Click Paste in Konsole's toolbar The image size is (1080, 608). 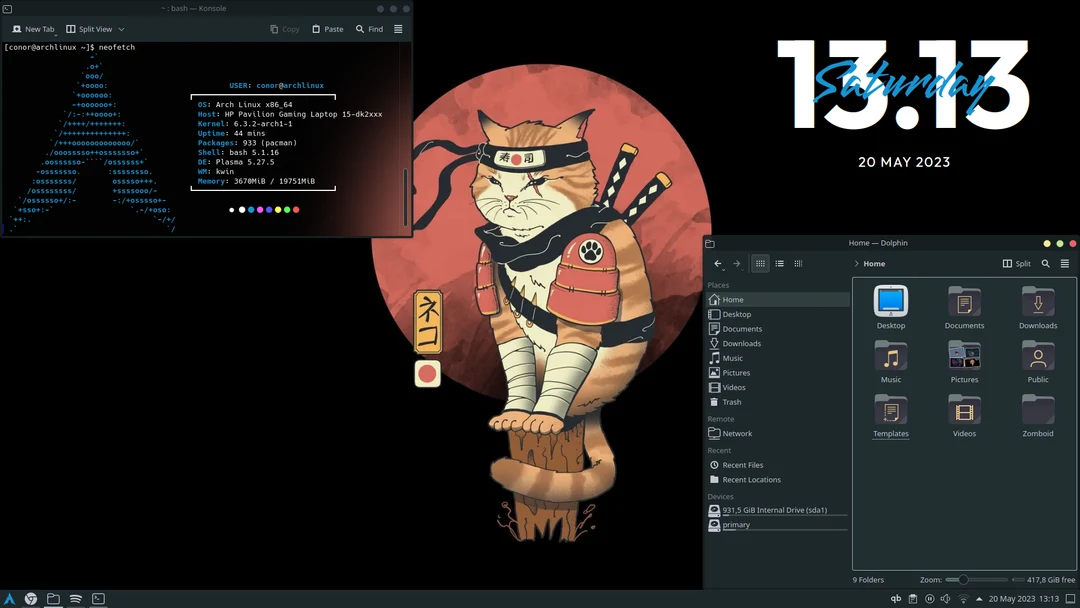tap(327, 28)
